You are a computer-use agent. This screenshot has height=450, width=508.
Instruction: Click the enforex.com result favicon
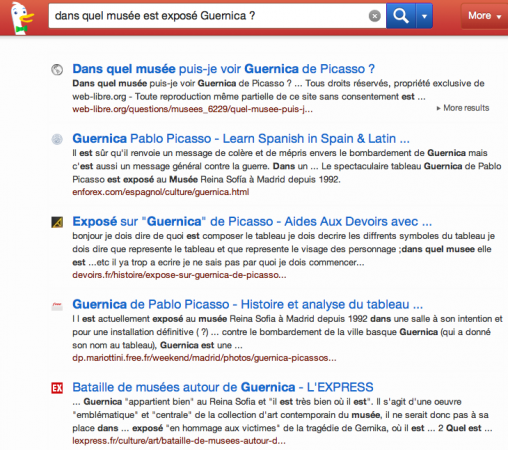pos(57,139)
